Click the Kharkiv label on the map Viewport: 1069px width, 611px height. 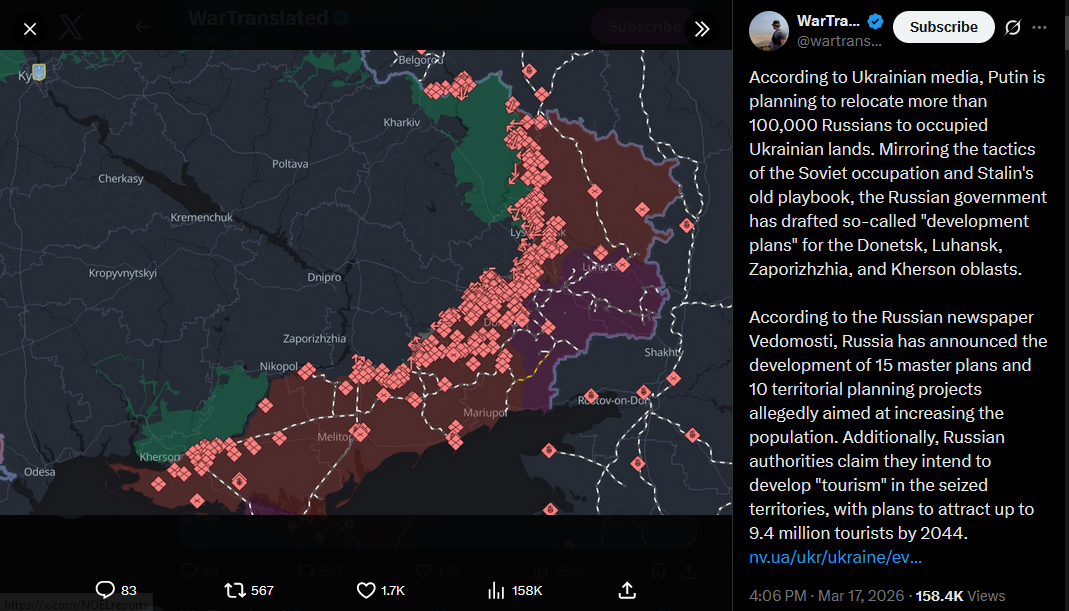coord(402,123)
